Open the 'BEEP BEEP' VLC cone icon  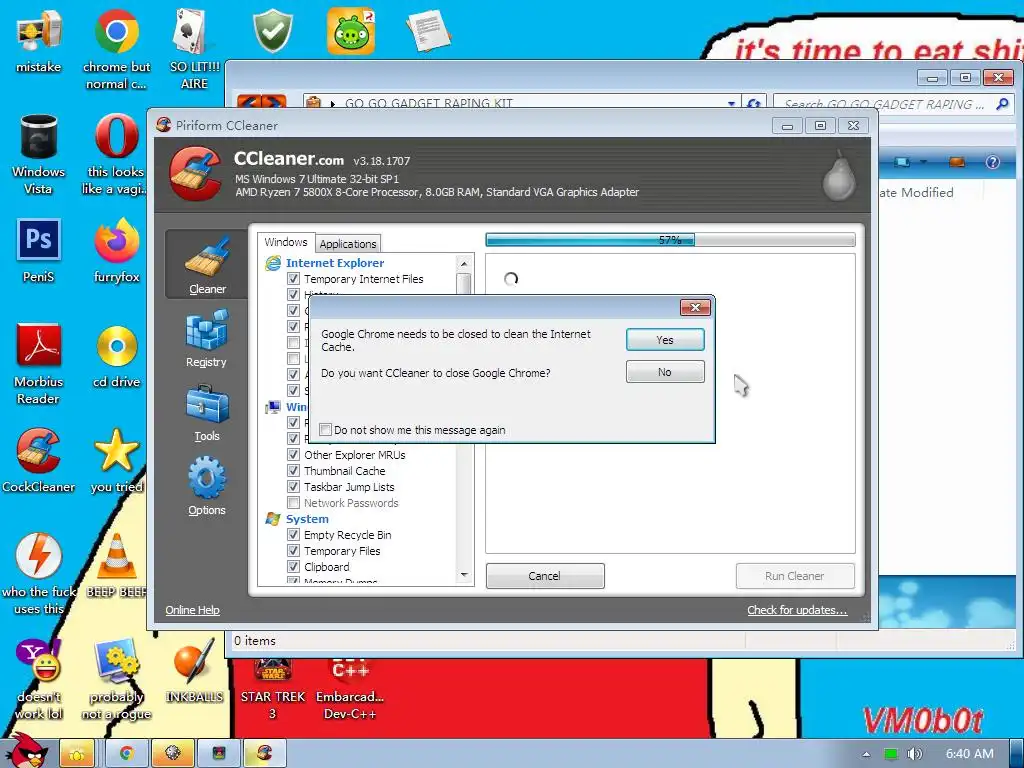pyautogui.click(x=116, y=566)
